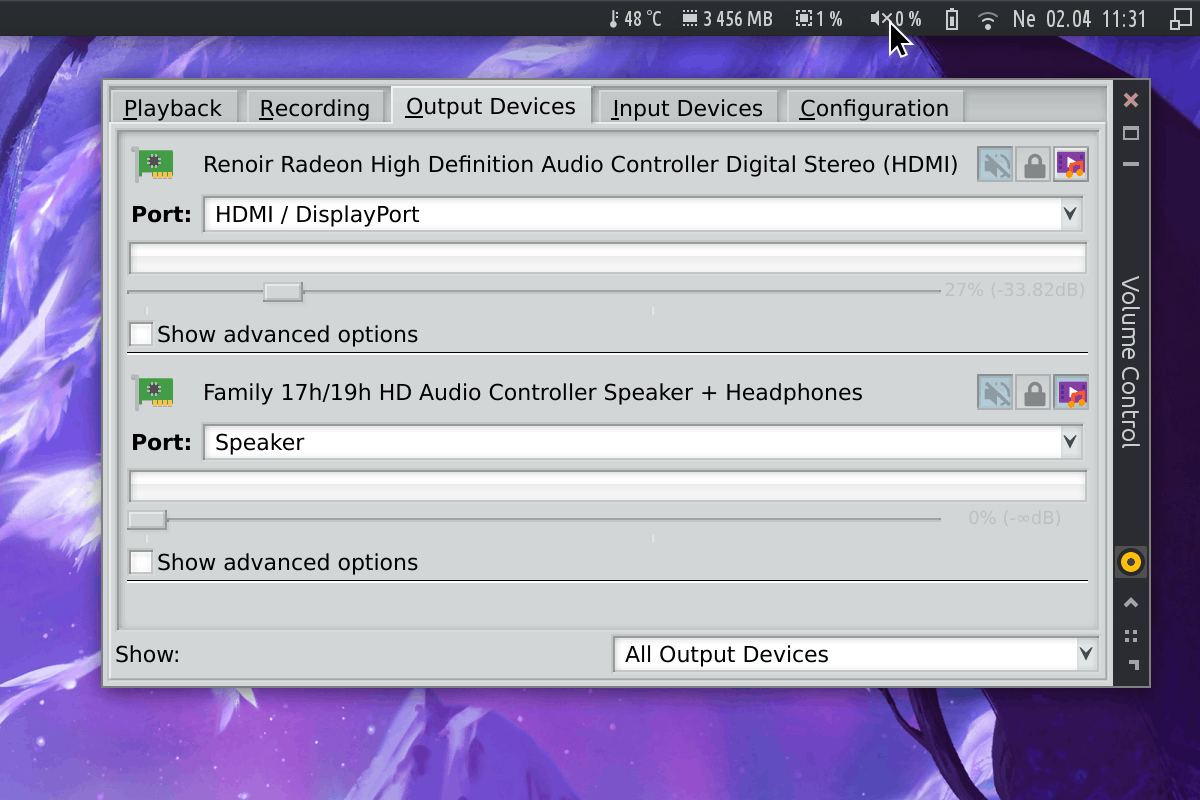Click the Family 17h/19h volume level meter
1200x800 pixels.
608,486
